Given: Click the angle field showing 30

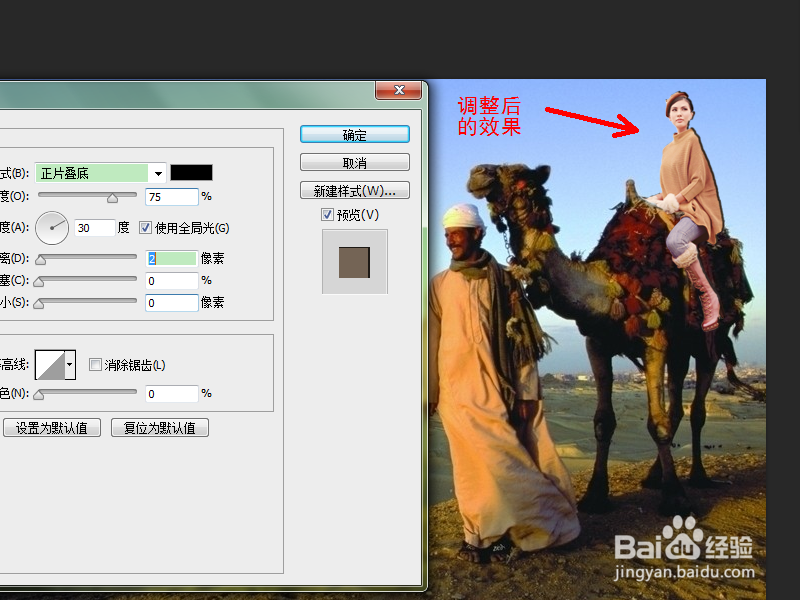Looking at the screenshot, I should tap(95, 228).
